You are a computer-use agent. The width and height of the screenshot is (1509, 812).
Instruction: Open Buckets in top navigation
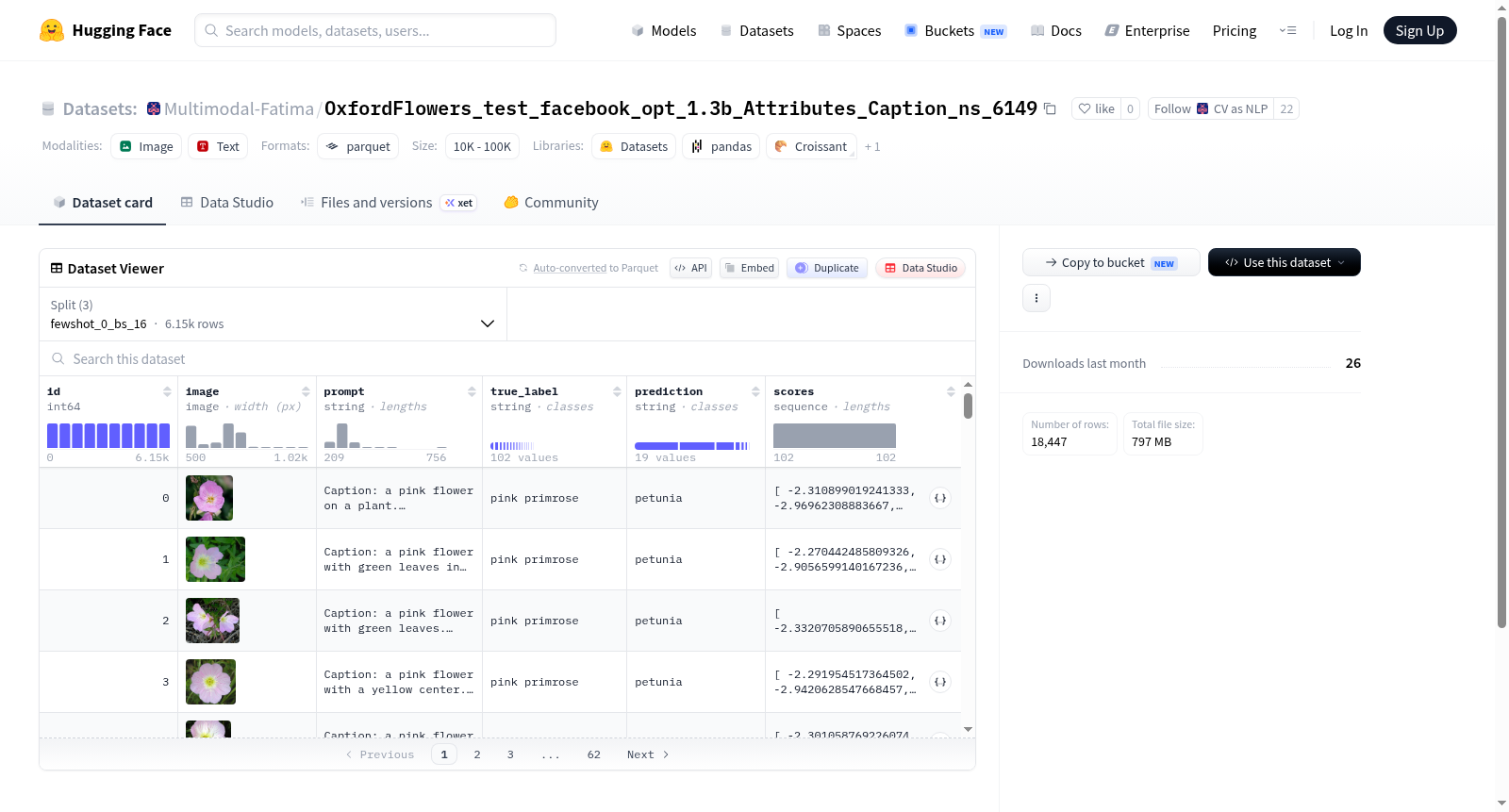pos(955,30)
